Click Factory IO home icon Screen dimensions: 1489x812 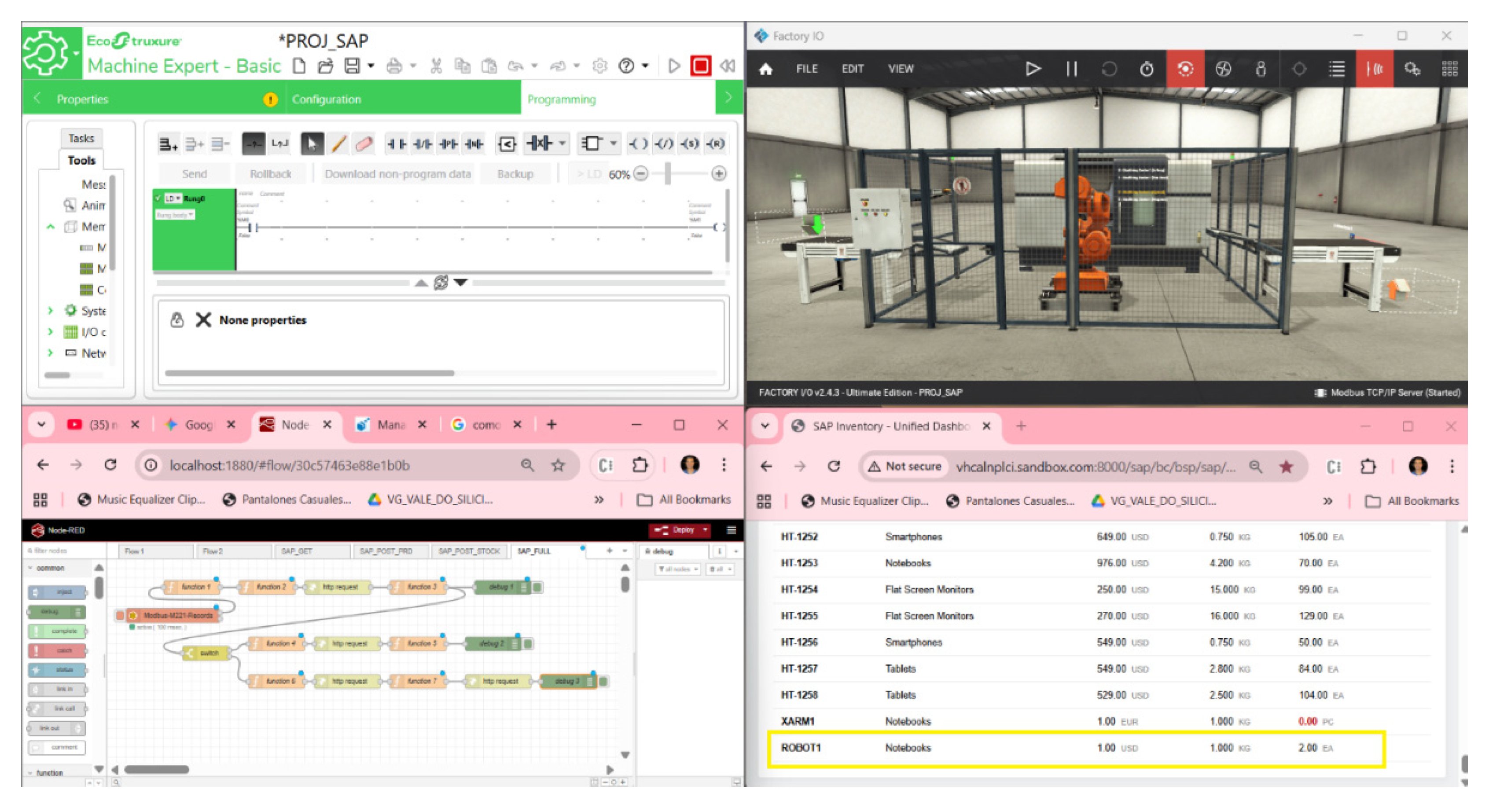[766, 70]
